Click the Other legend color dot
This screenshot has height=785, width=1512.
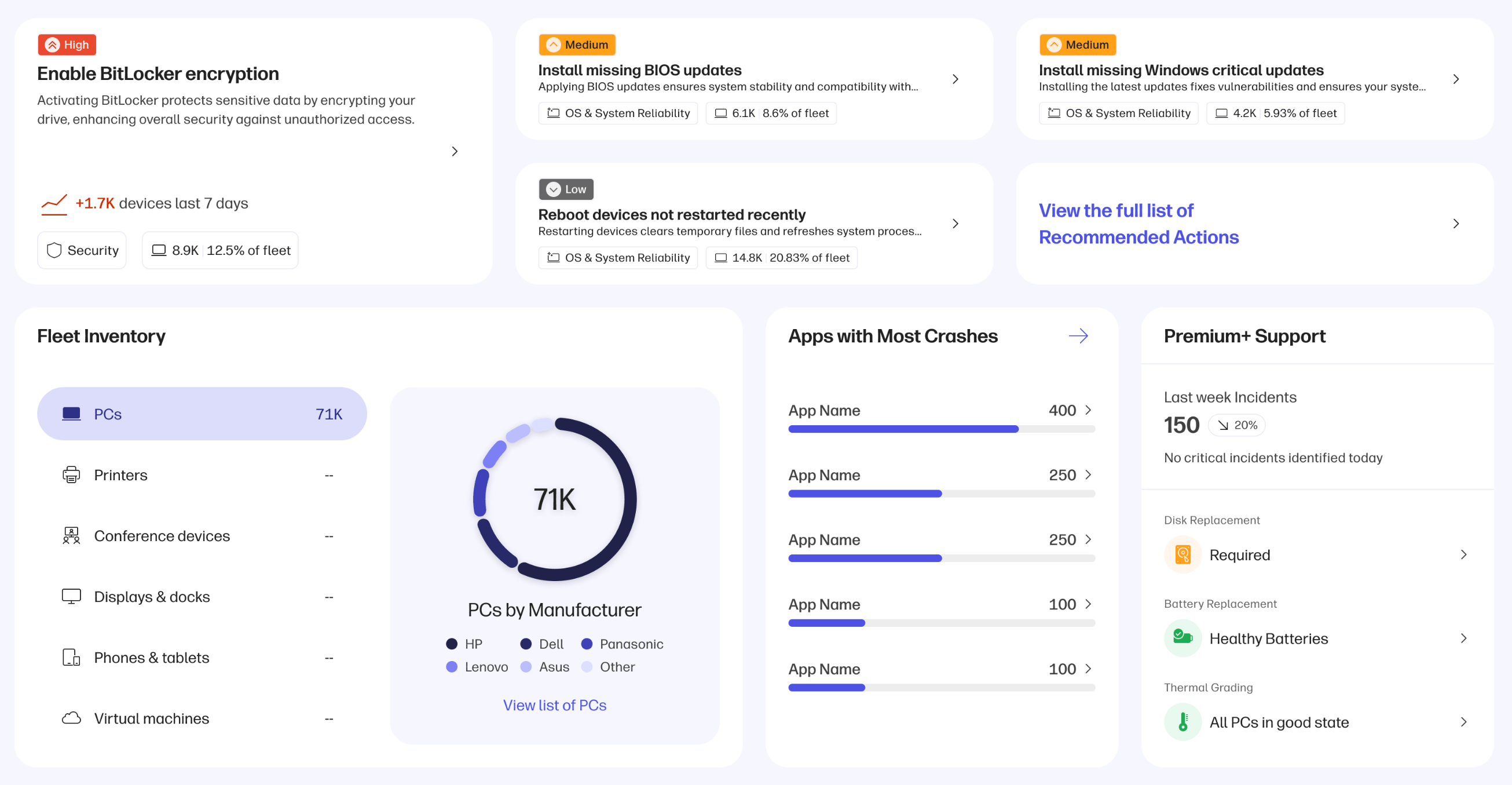(x=587, y=667)
